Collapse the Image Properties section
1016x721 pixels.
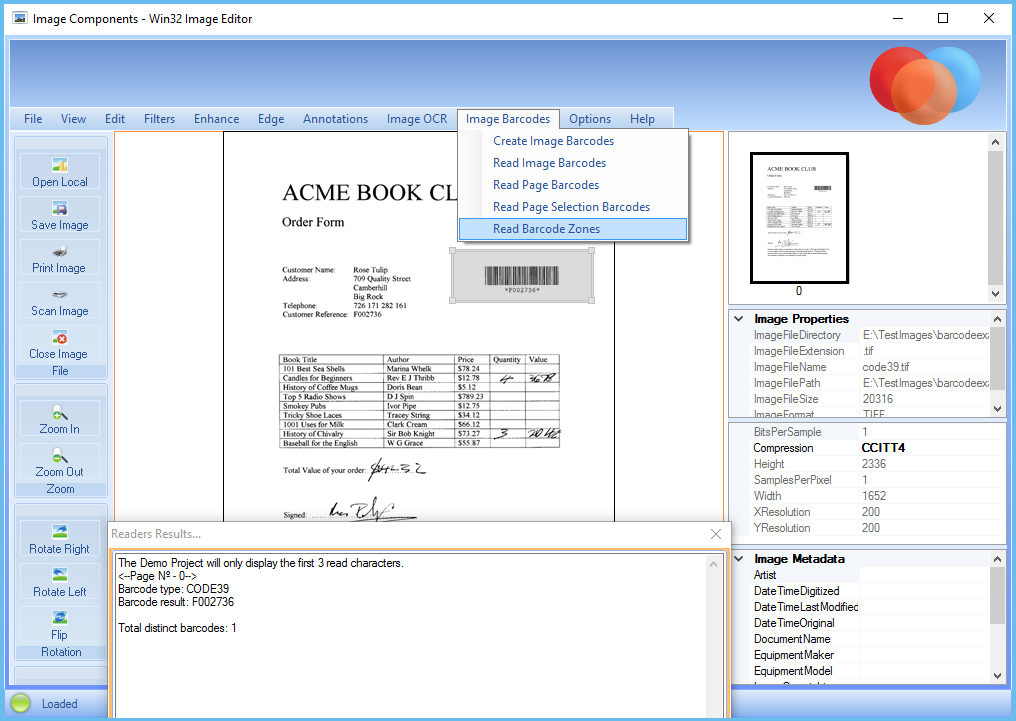739,319
